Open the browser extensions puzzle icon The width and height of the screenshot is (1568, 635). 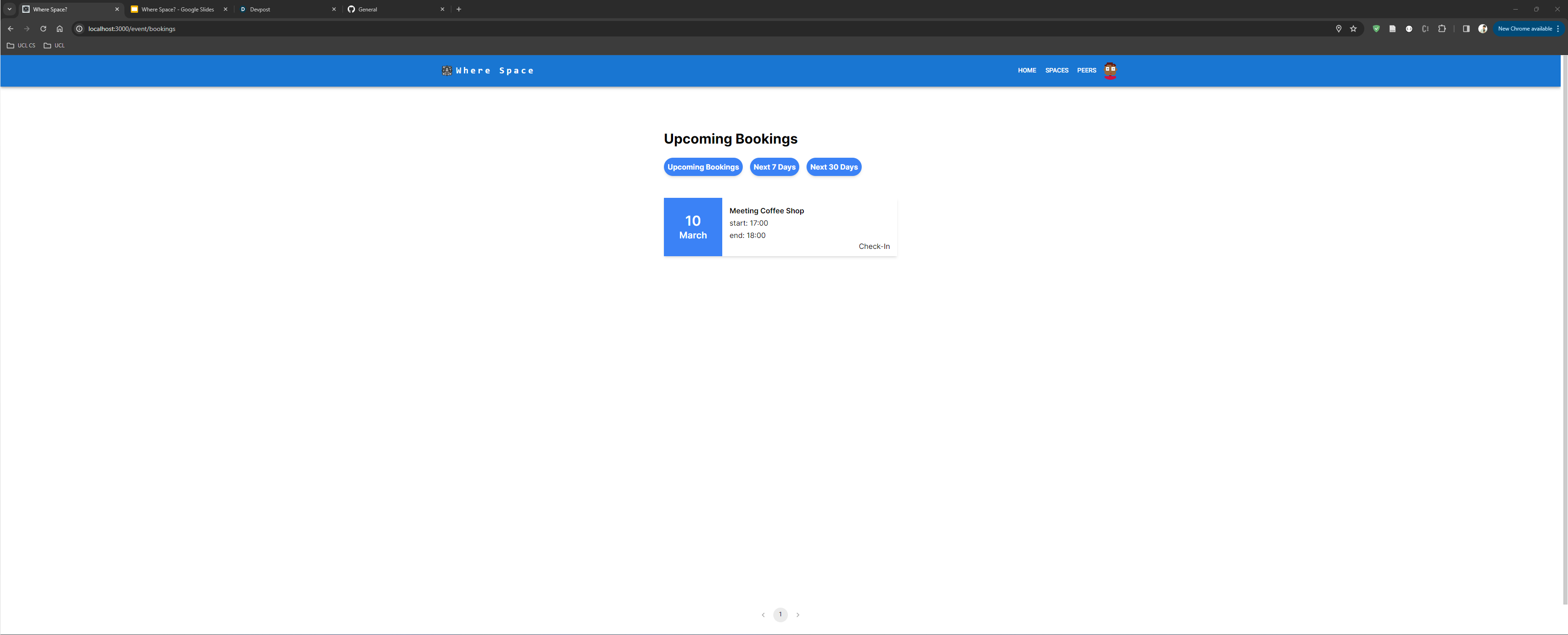[1442, 29]
